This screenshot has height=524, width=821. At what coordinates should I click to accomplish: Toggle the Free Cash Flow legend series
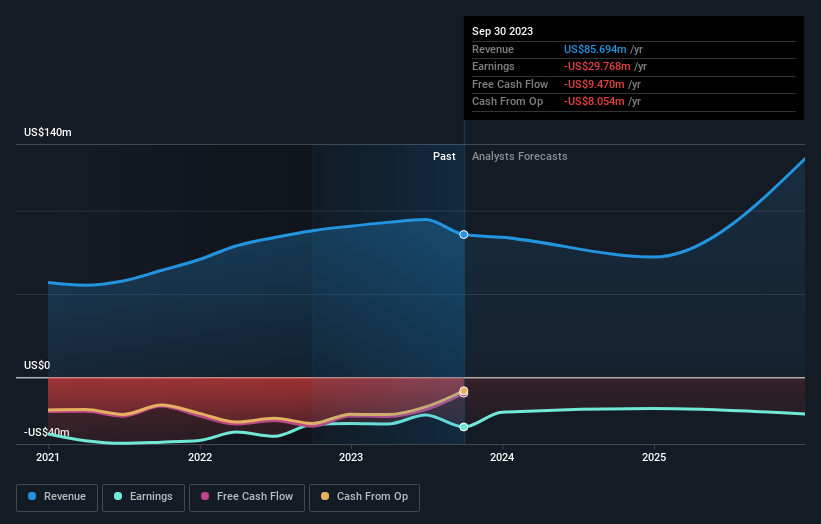pos(247,497)
